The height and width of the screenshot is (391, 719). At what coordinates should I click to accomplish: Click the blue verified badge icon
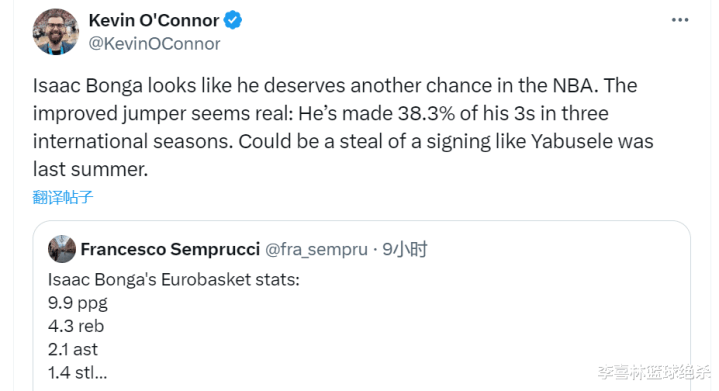click(233, 20)
